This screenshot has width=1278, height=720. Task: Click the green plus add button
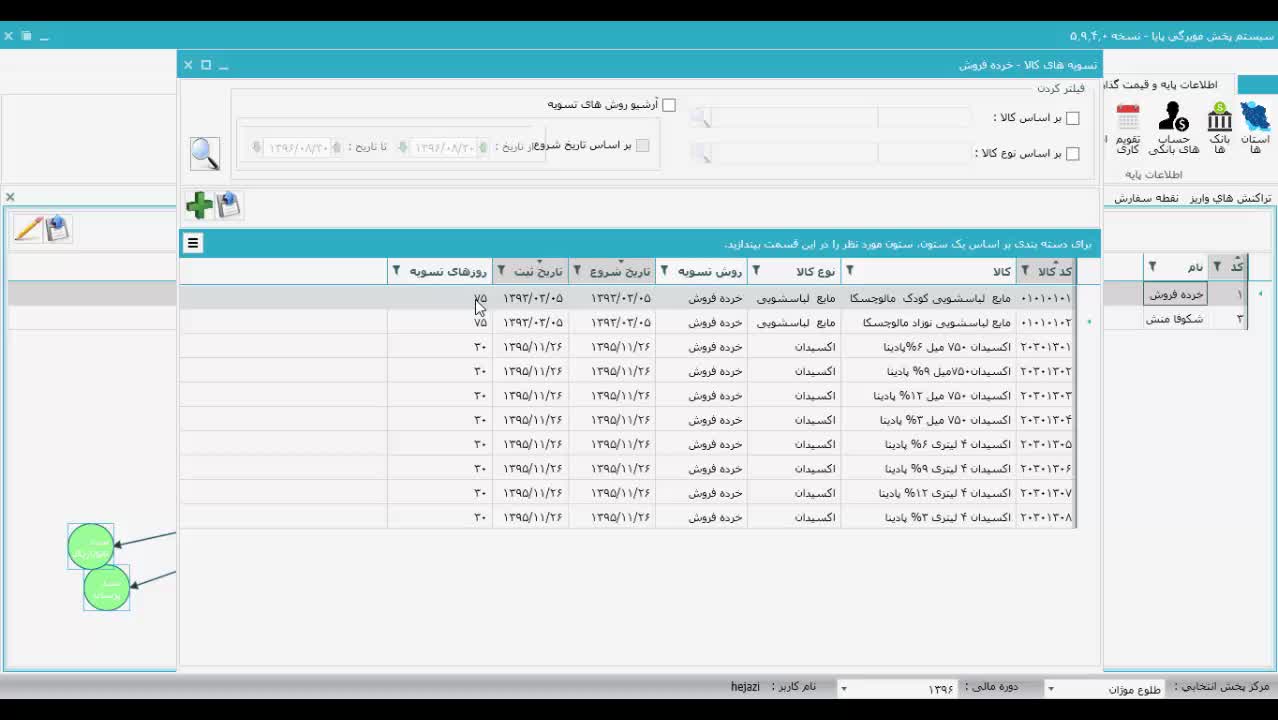click(x=199, y=205)
